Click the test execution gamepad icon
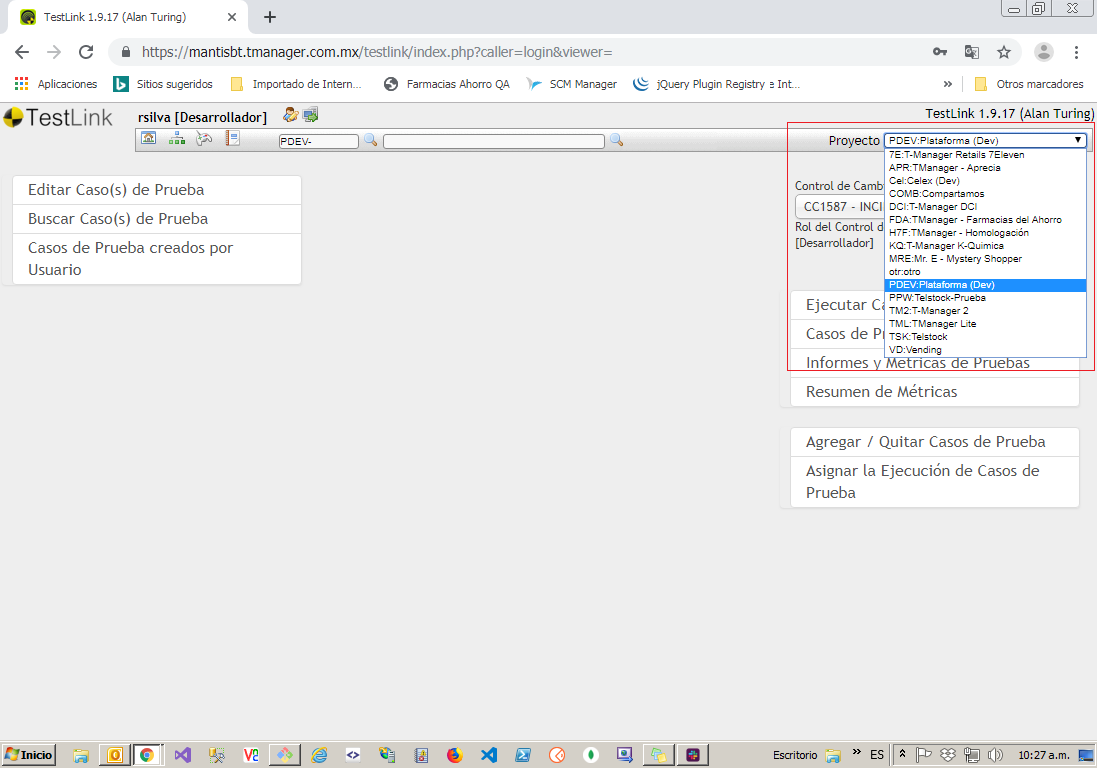This screenshot has height=768, width=1097. [204, 138]
